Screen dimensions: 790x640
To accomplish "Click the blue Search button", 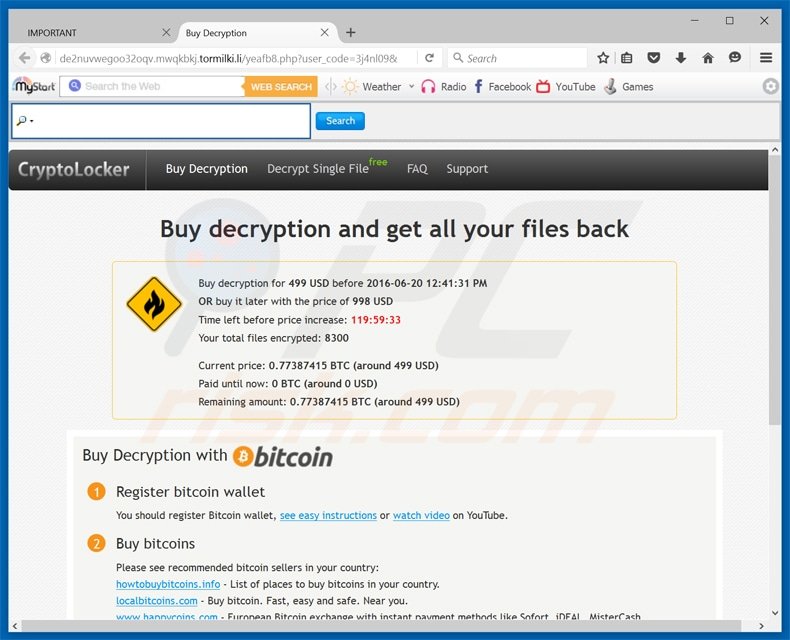I will pos(340,121).
